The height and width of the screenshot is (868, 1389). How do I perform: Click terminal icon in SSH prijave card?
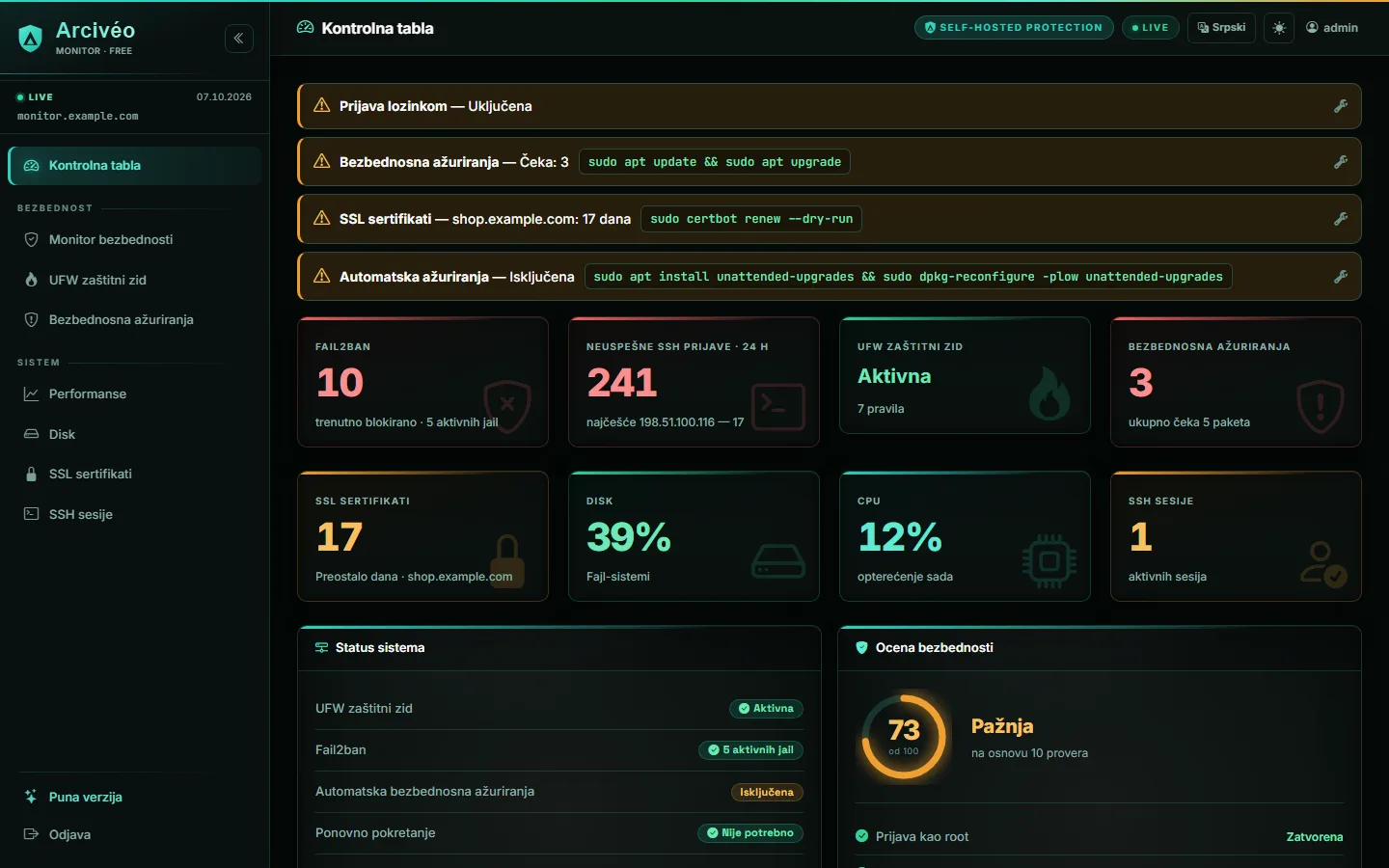tap(778, 406)
